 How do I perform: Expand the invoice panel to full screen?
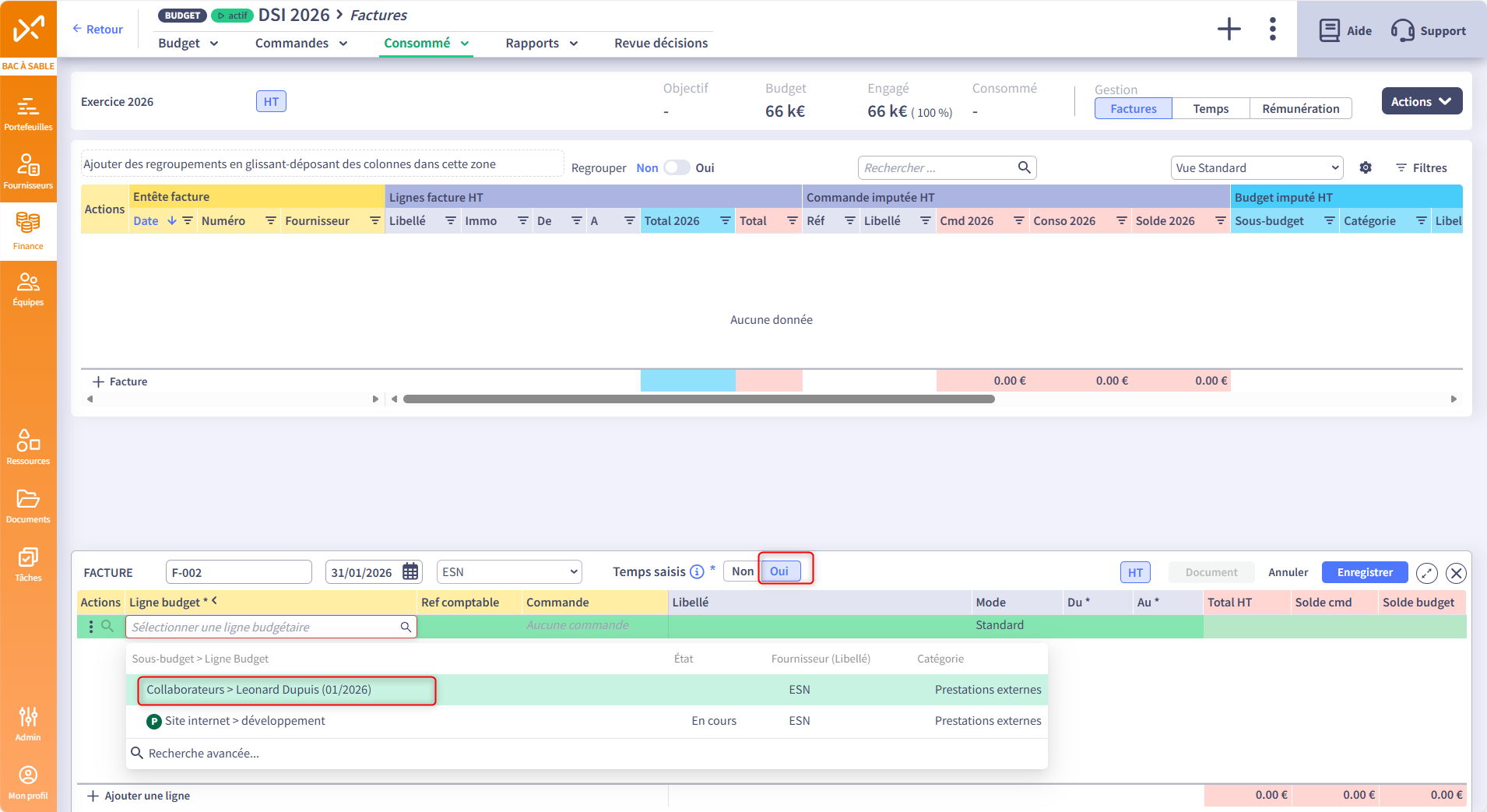point(1426,573)
